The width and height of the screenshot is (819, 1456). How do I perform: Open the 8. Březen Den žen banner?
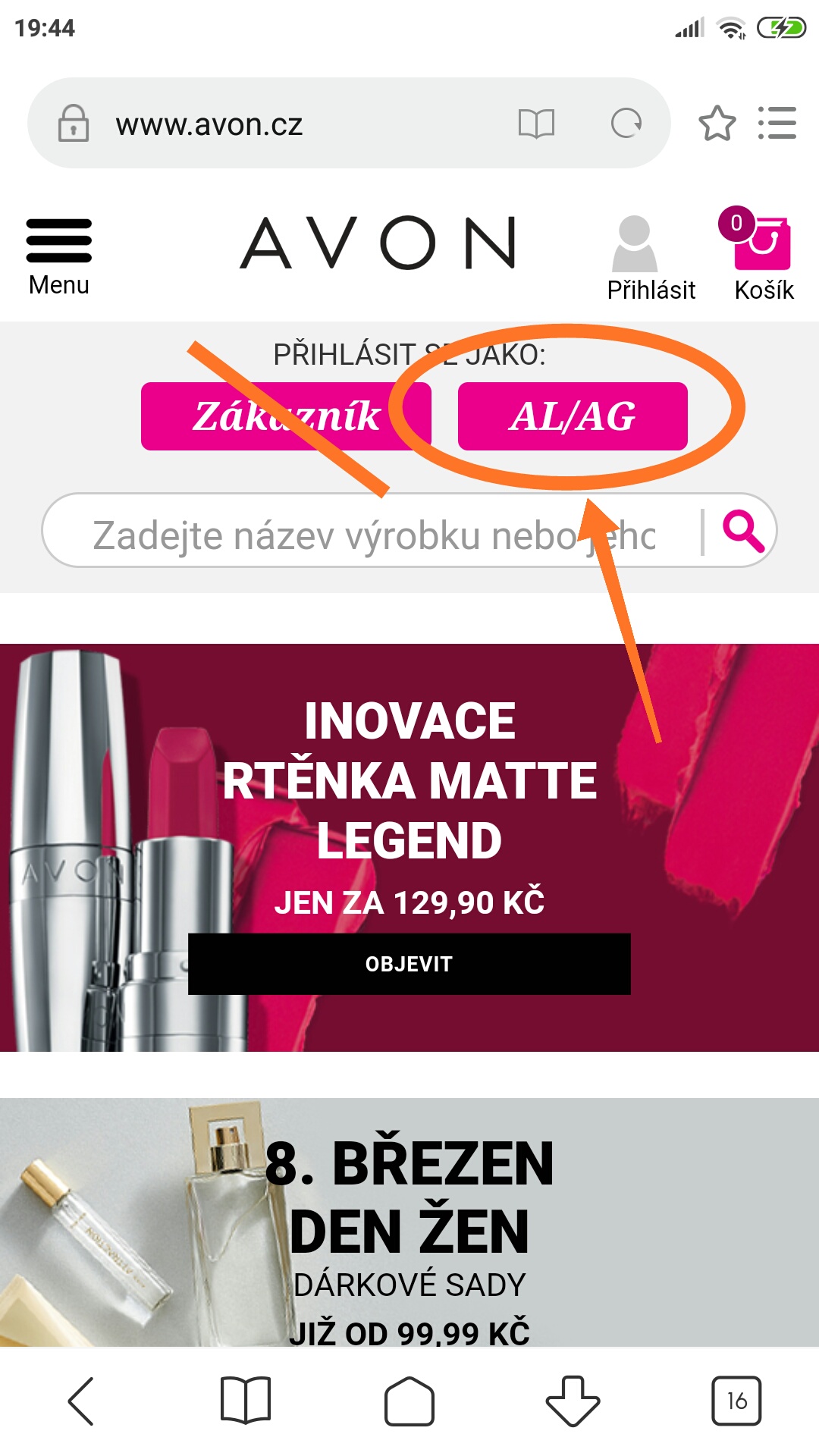pos(409,1222)
